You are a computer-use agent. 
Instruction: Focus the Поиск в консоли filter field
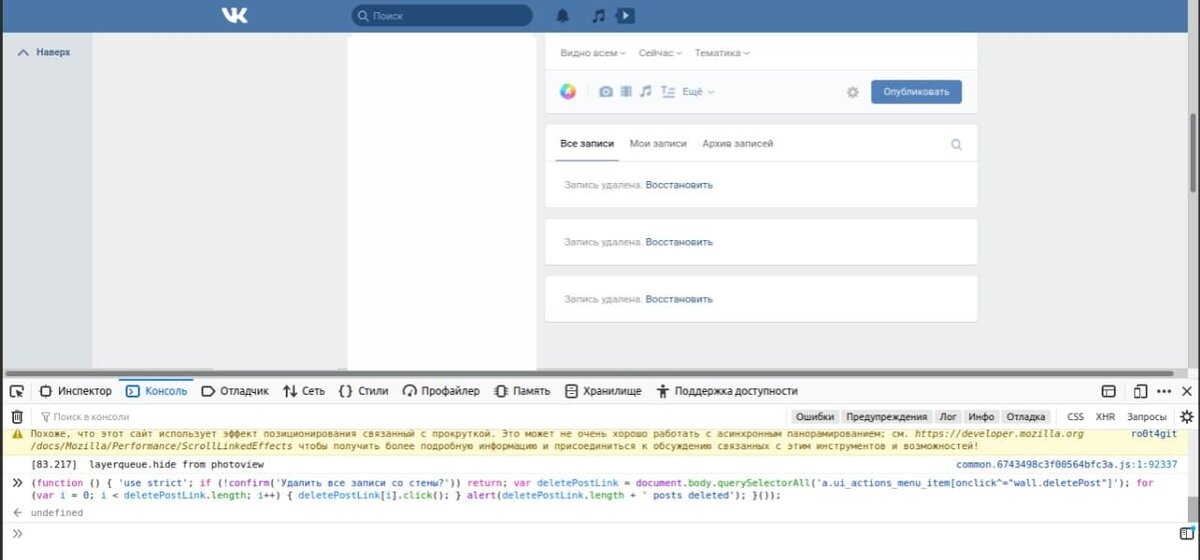[x=410, y=416]
